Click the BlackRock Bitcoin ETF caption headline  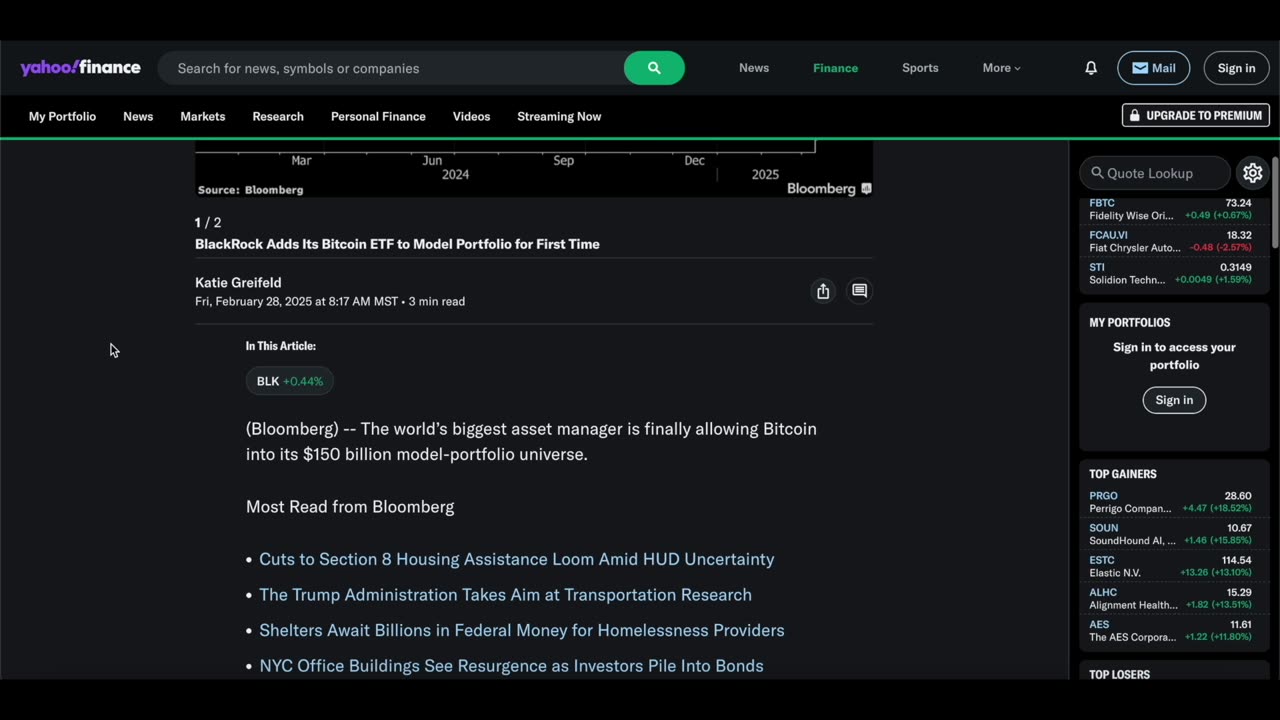[x=397, y=244]
